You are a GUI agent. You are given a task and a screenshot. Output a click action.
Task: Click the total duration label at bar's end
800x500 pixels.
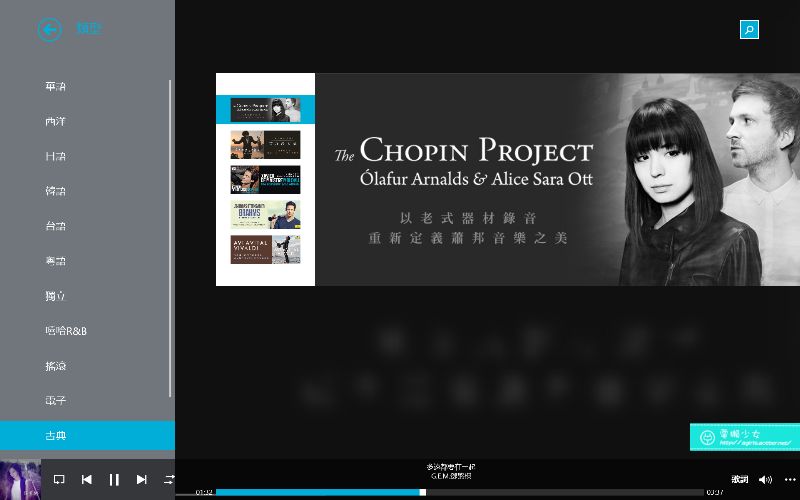(x=715, y=492)
